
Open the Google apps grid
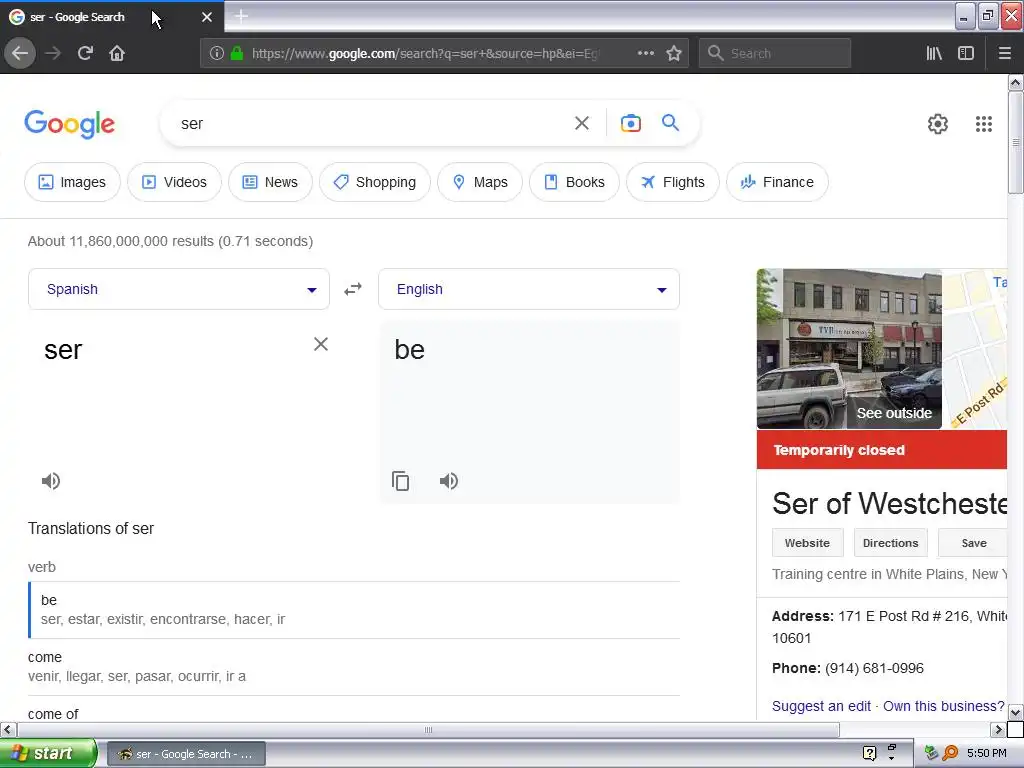984,123
